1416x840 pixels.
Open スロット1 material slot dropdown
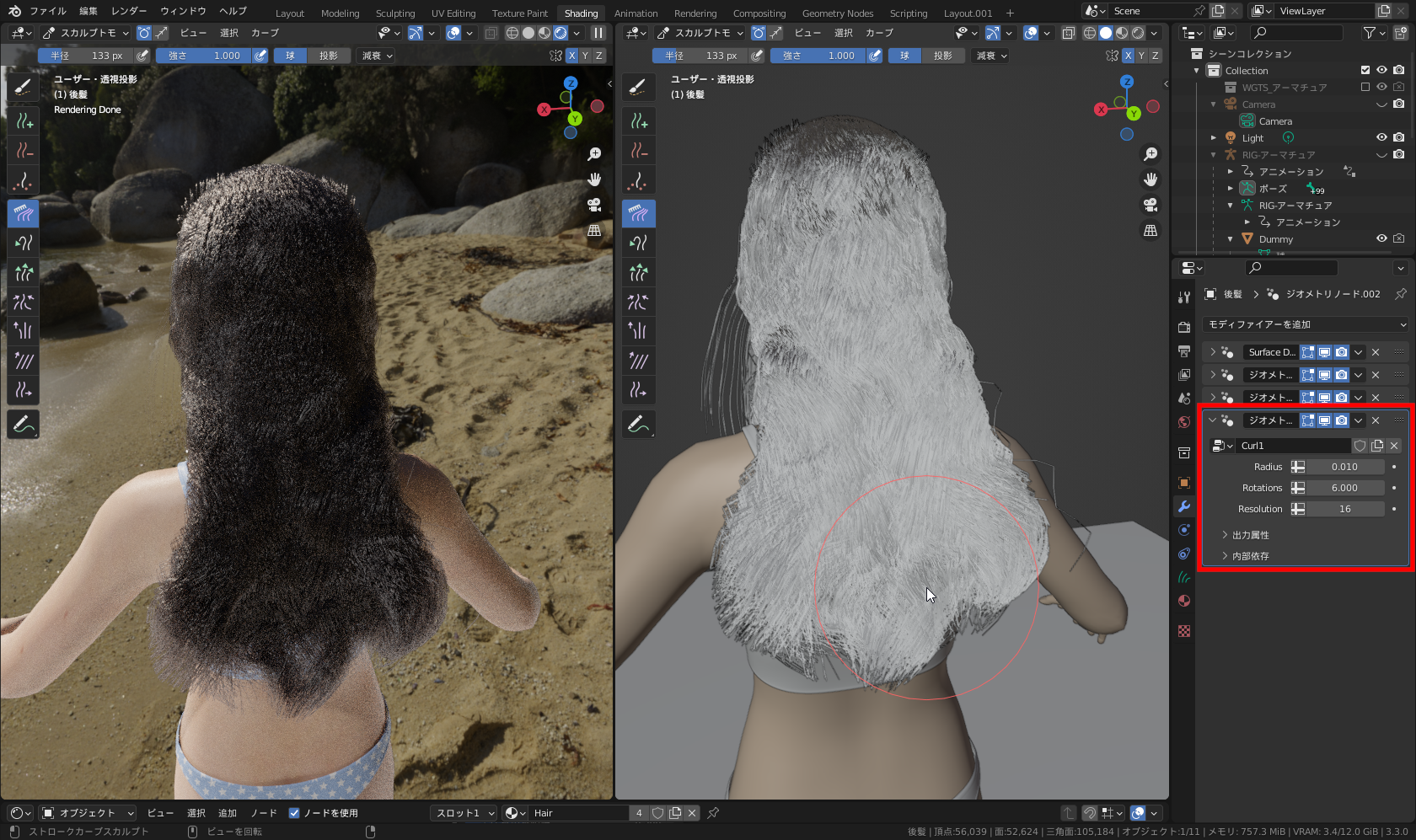(x=464, y=813)
